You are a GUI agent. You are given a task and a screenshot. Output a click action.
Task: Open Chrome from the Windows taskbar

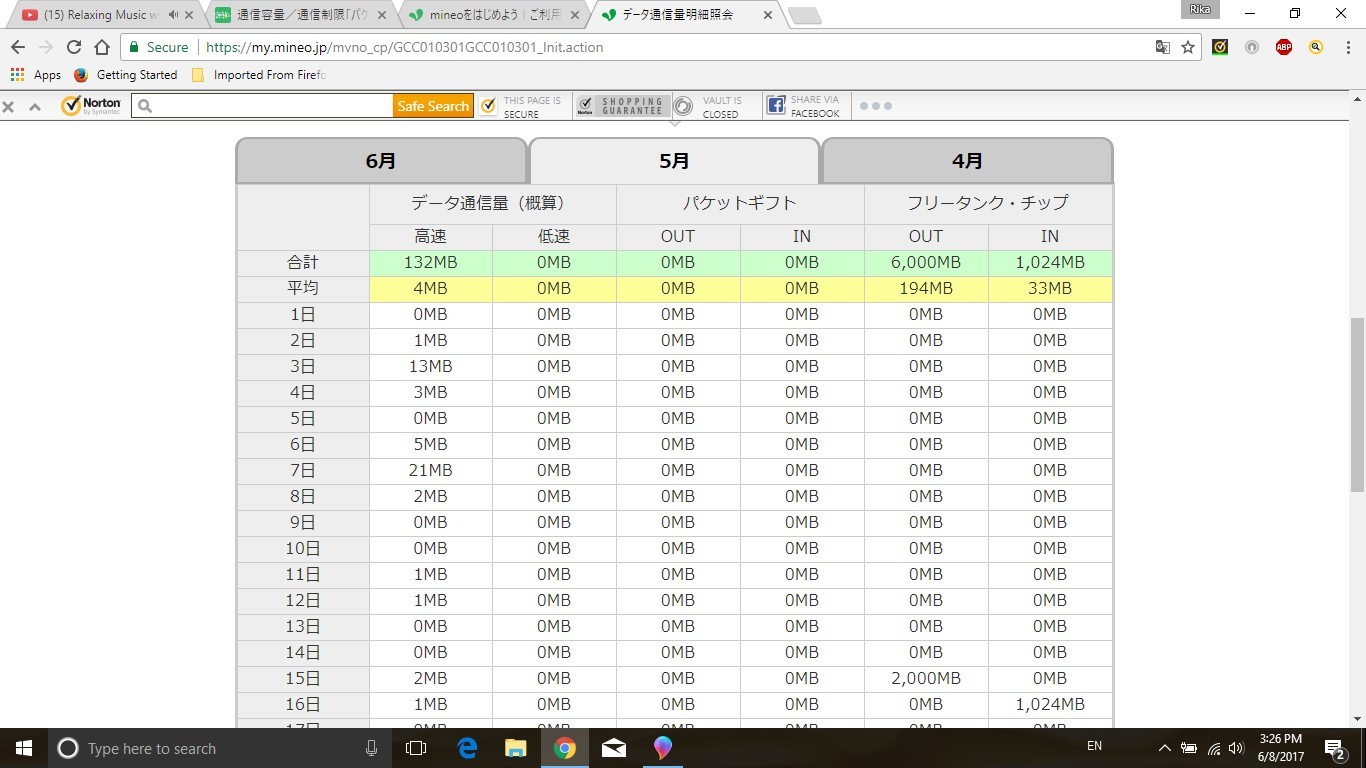pos(565,748)
